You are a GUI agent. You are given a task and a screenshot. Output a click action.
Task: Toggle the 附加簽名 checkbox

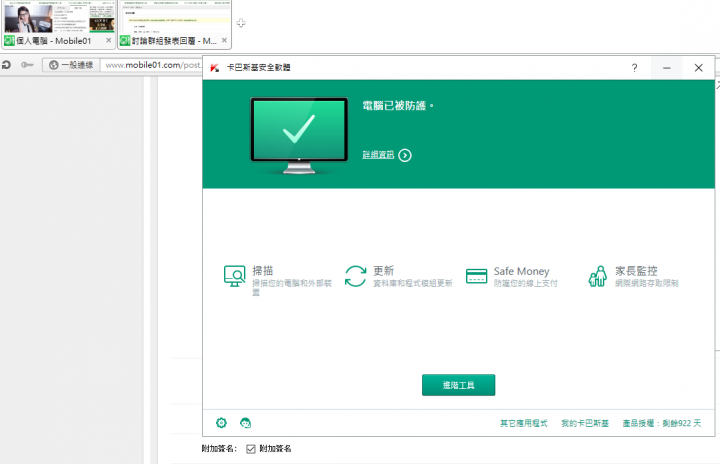(251, 449)
